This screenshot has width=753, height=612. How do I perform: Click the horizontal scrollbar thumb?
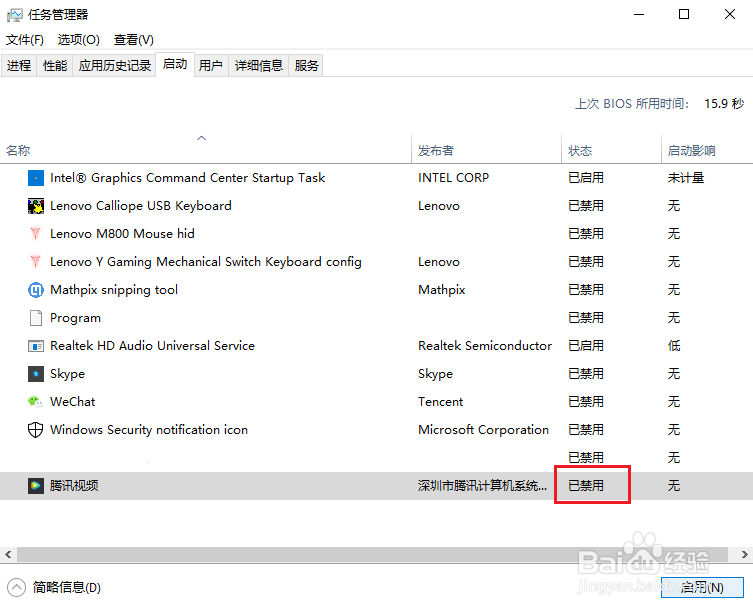pos(372,554)
